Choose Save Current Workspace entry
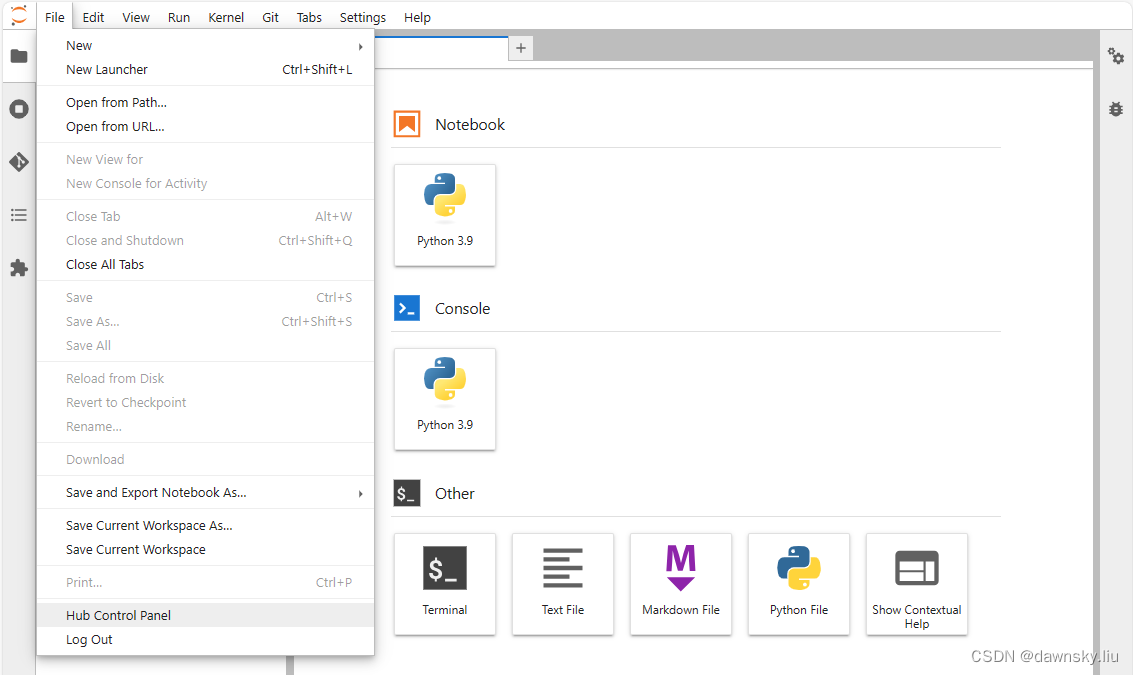Viewport: 1133px width, 675px height. [205, 549]
